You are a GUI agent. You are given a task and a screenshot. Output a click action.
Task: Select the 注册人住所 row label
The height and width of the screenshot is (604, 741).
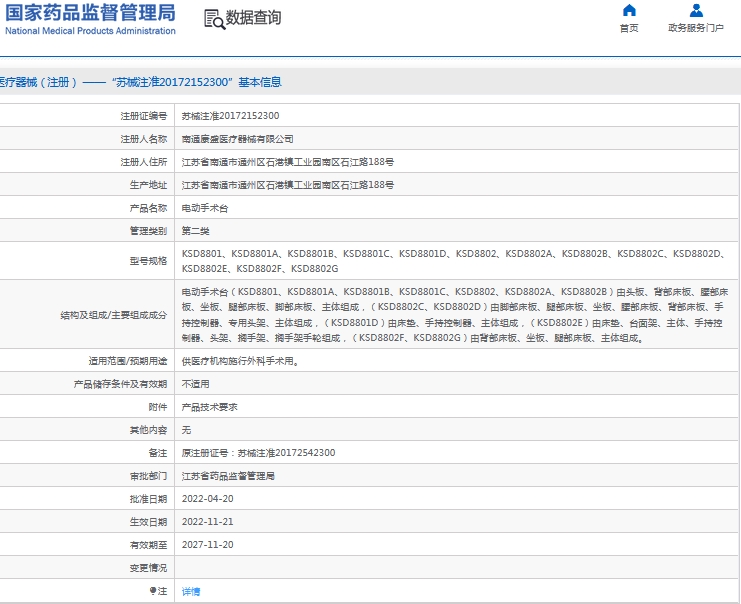[x=144, y=162]
